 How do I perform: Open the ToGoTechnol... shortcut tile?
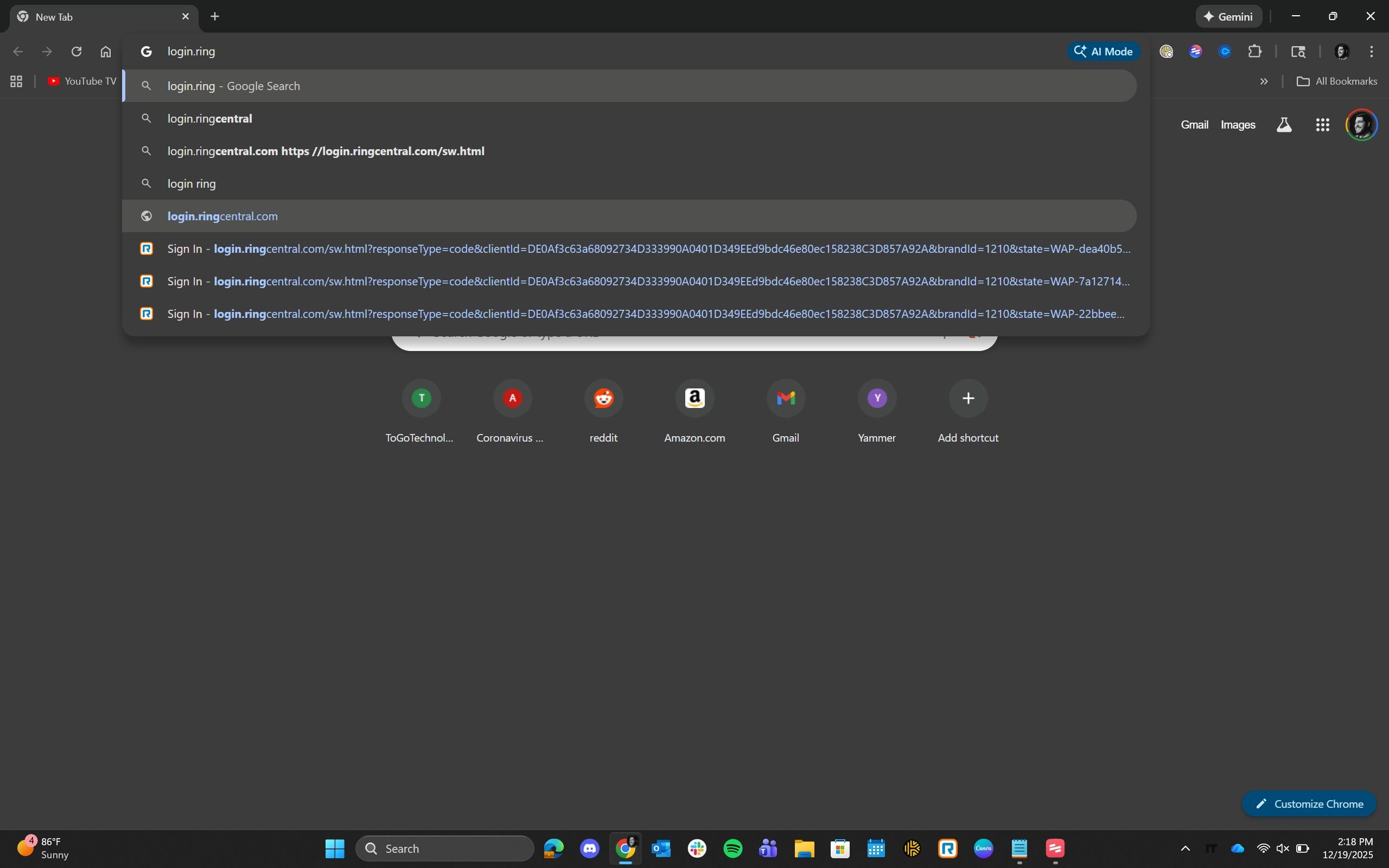pos(420,412)
